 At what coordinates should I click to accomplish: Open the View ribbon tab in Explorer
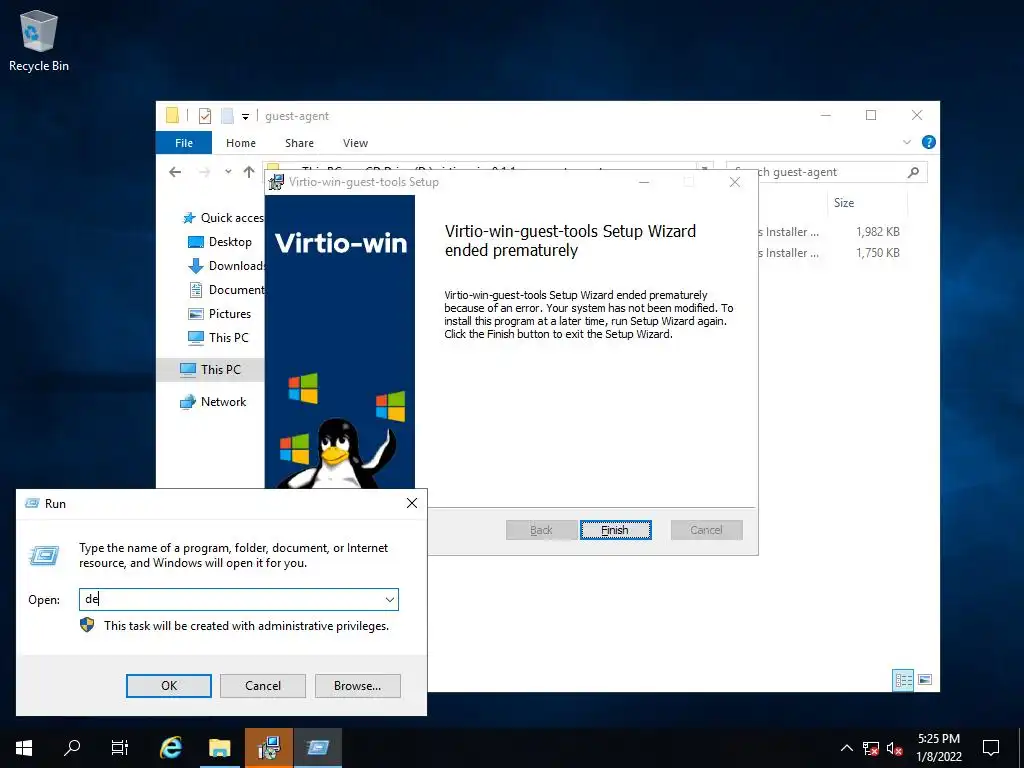click(x=355, y=143)
